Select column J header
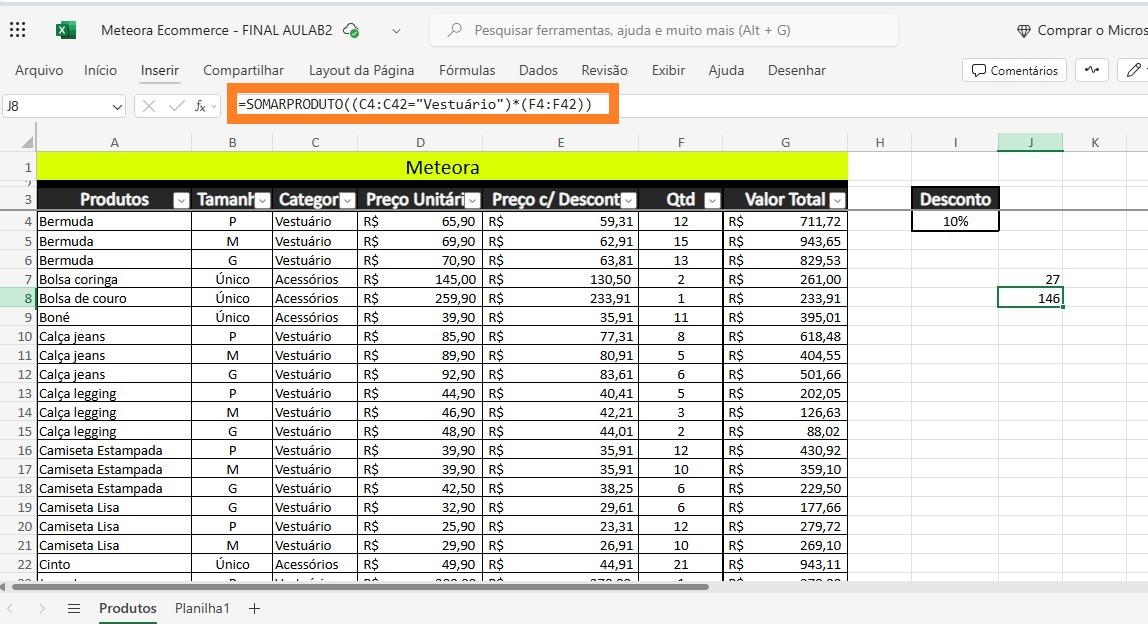 pos(1030,143)
